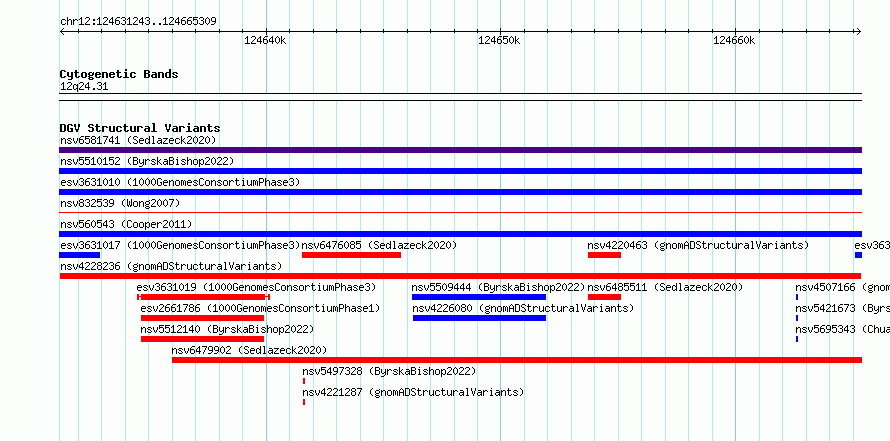This screenshot has width=890, height=441.
Task: Click the chr12:124631243..124665309 region label
Action: 138,22
